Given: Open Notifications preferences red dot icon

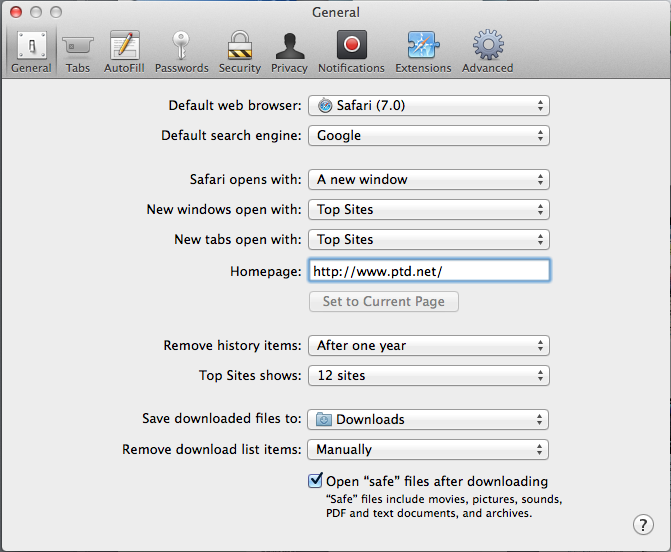Looking at the screenshot, I should click(351, 52).
